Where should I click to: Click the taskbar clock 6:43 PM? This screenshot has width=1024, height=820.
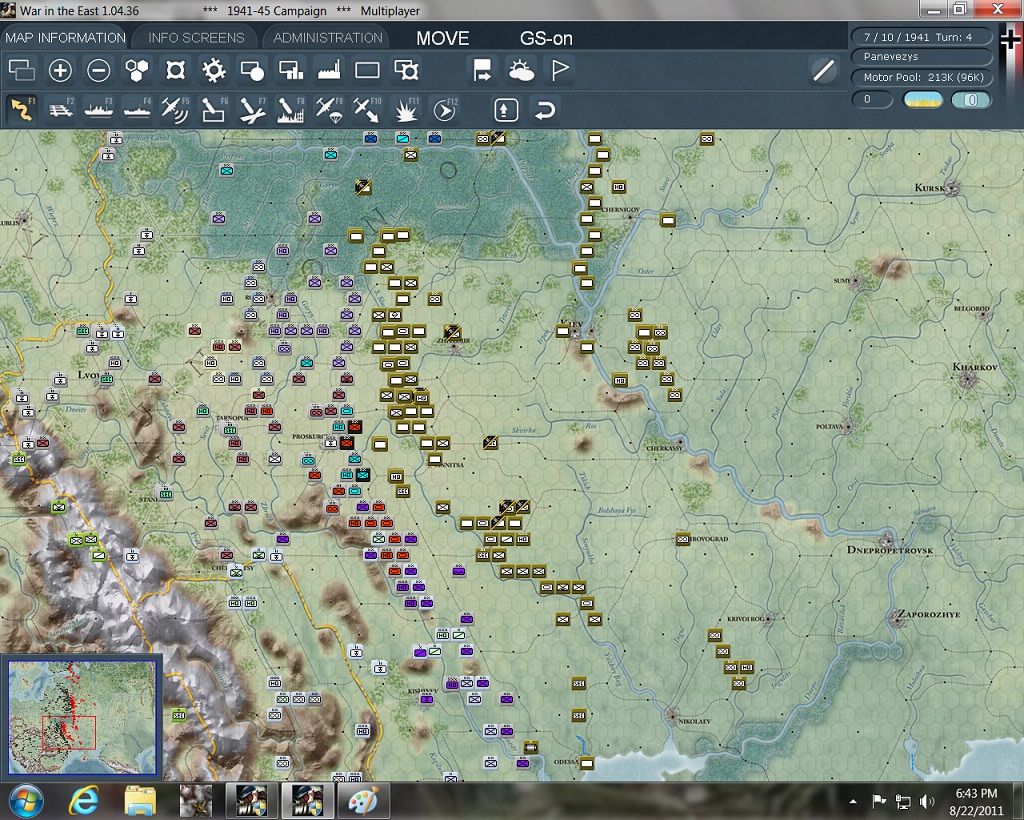pyautogui.click(x=976, y=794)
